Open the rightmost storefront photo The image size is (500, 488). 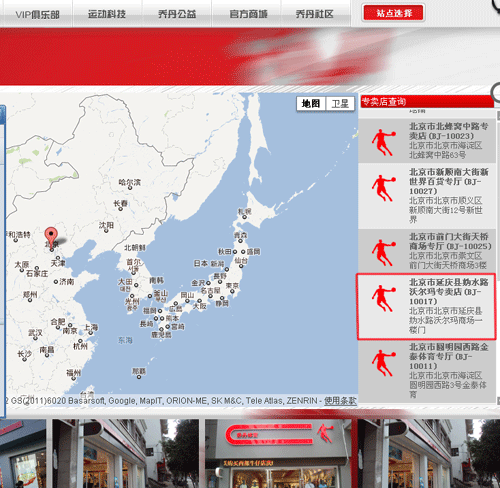tap(429, 453)
